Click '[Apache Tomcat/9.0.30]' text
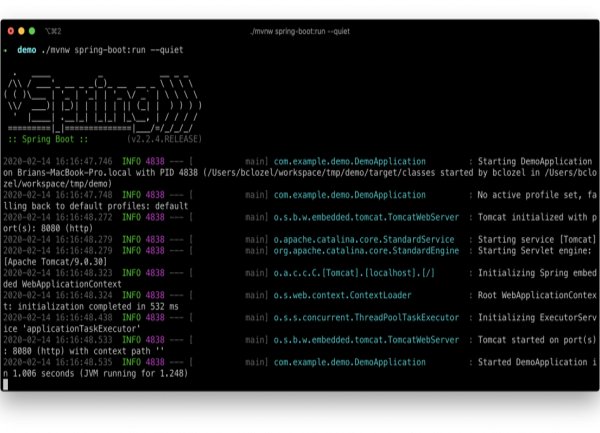This screenshot has height=433, width=600. 55,262
